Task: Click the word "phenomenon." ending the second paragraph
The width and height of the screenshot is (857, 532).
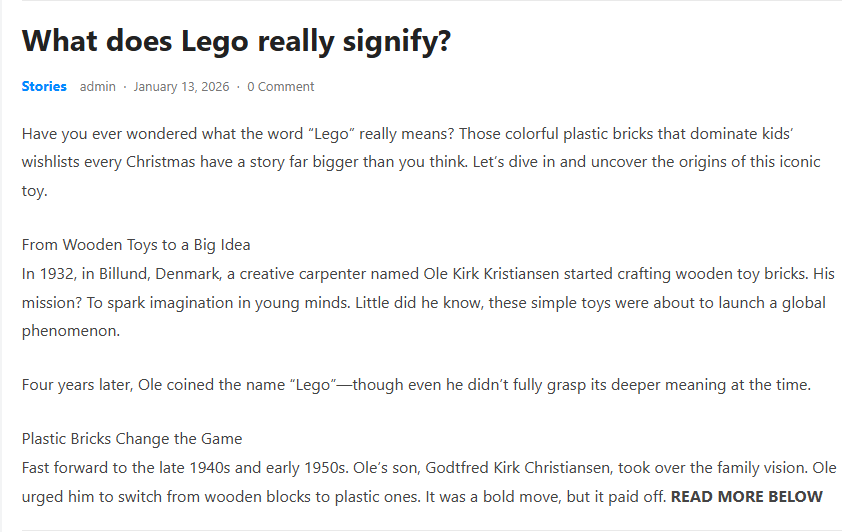Action: tap(71, 331)
